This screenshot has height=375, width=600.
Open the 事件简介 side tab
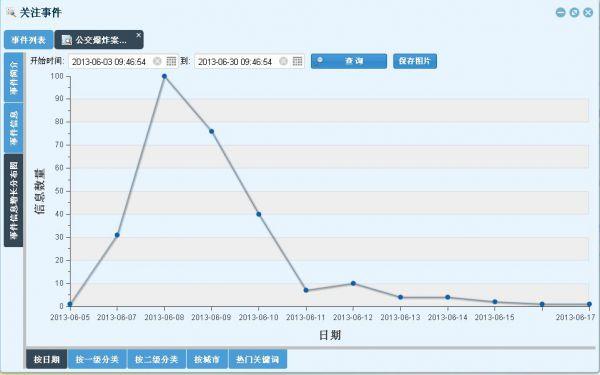[x=14, y=77]
